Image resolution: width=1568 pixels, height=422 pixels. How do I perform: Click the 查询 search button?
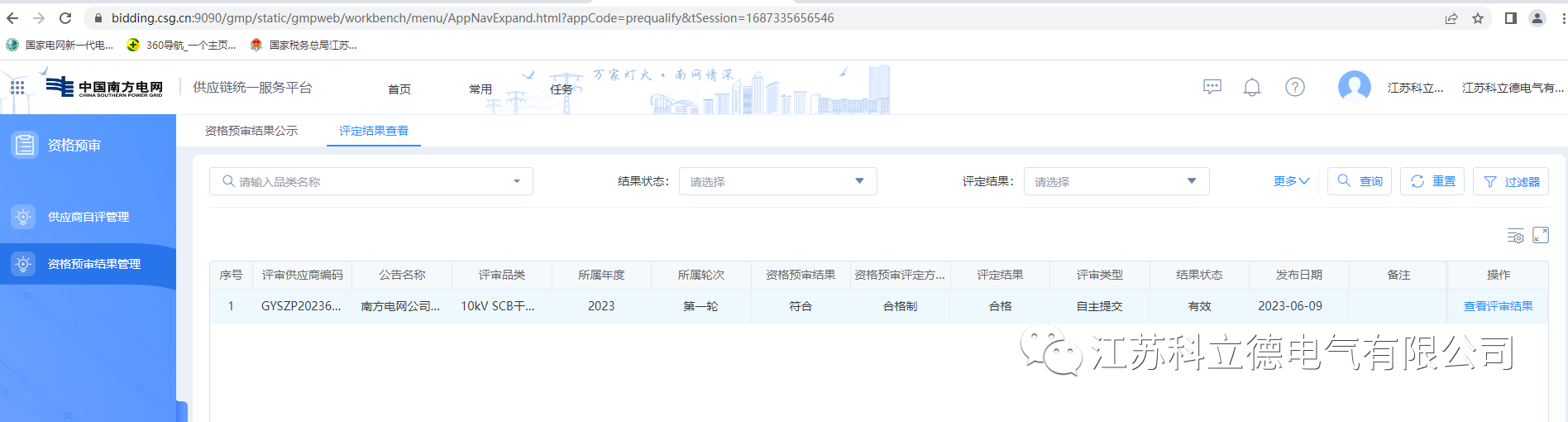tap(1360, 181)
